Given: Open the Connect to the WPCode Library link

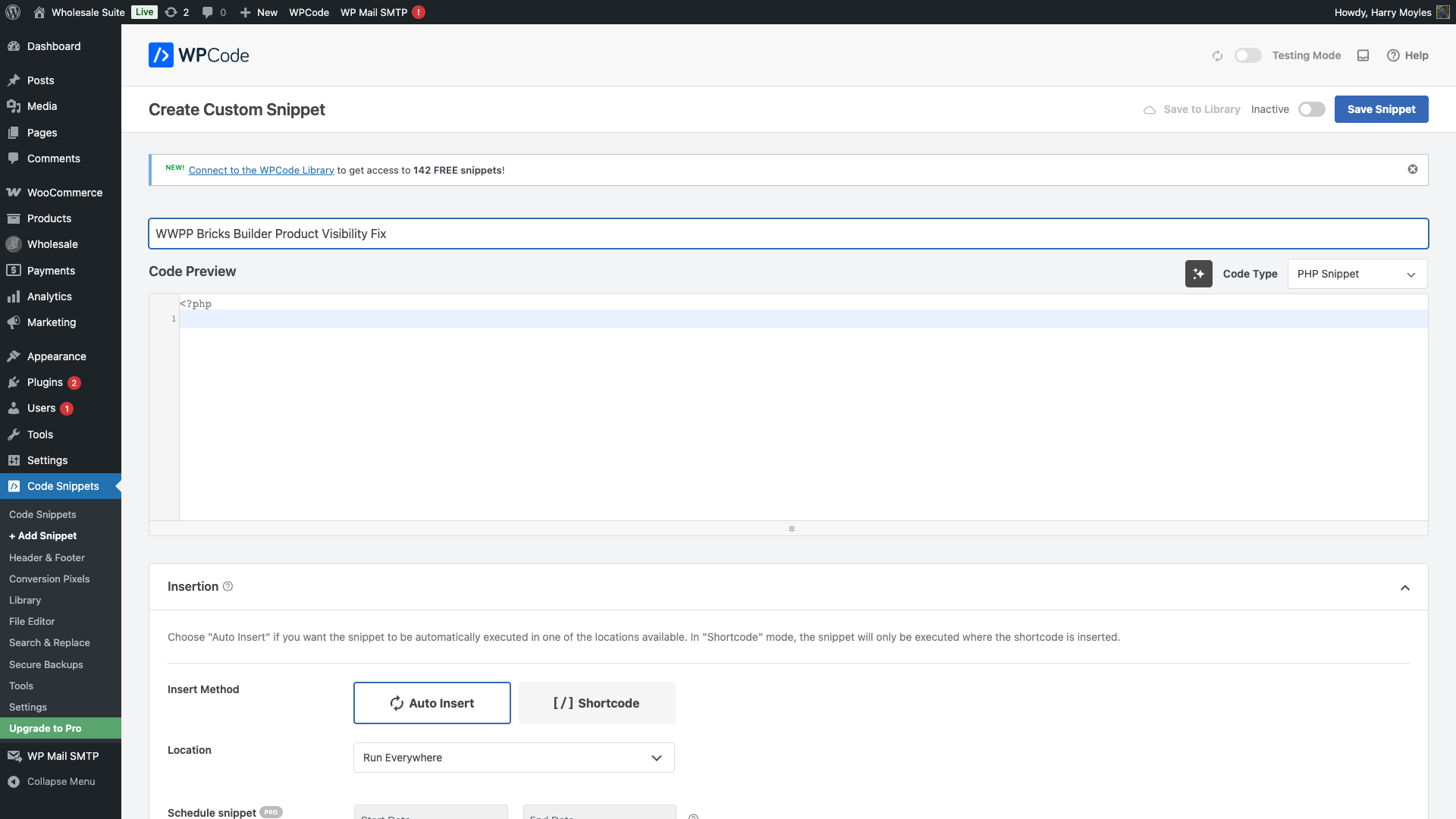Looking at the screenshot, I should point(261,170).
